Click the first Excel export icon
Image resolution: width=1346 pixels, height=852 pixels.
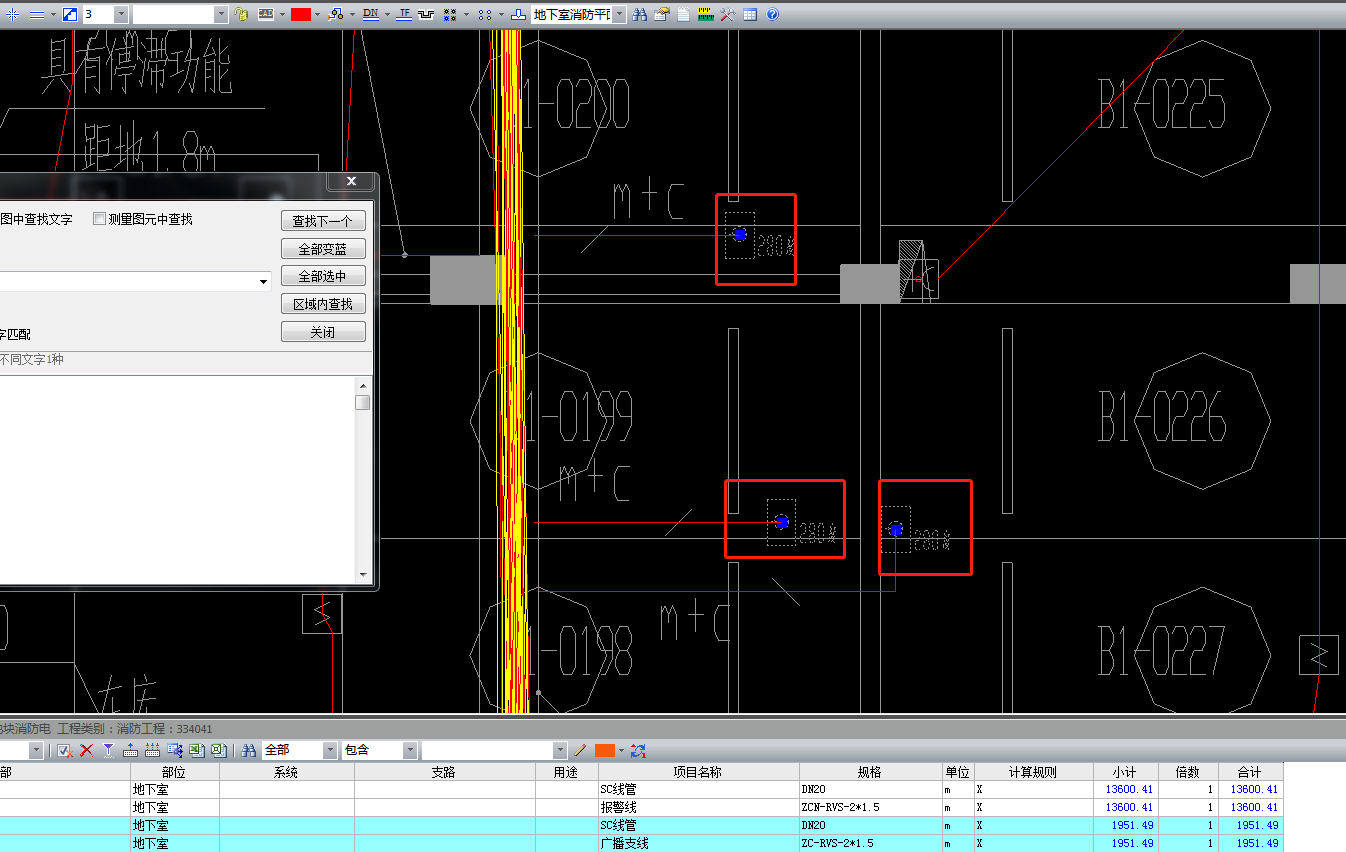pos(197,750)
